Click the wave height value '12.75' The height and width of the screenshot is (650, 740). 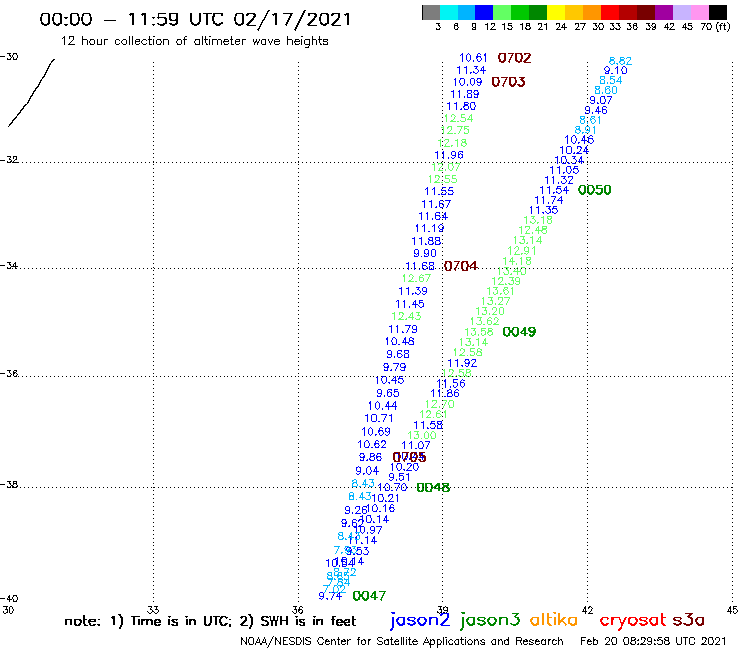pos(455,130)
